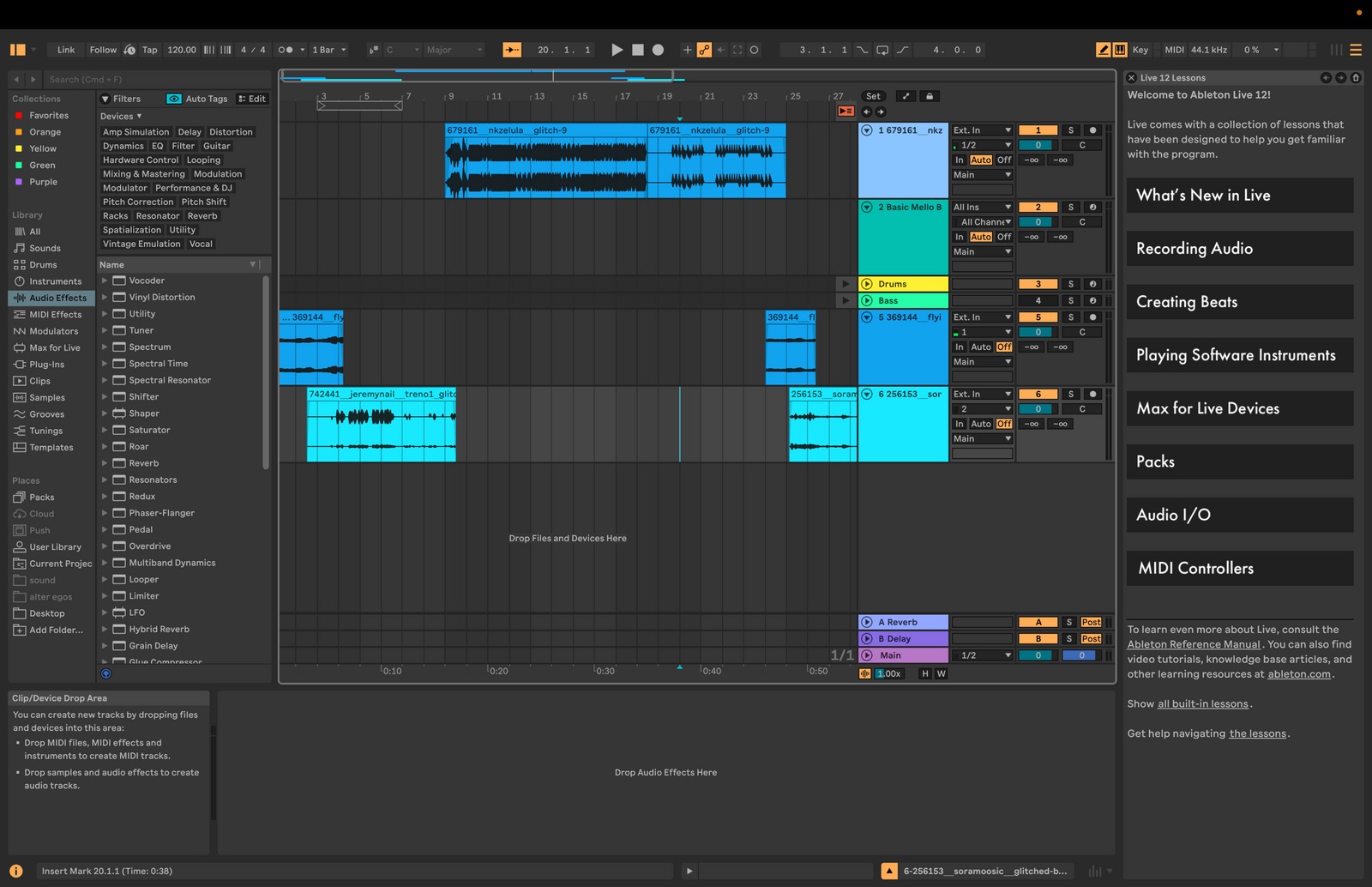Toggle the arrangement Loop switch
The width and height of the screenshot is (1372, 887).
pos(882,50)
